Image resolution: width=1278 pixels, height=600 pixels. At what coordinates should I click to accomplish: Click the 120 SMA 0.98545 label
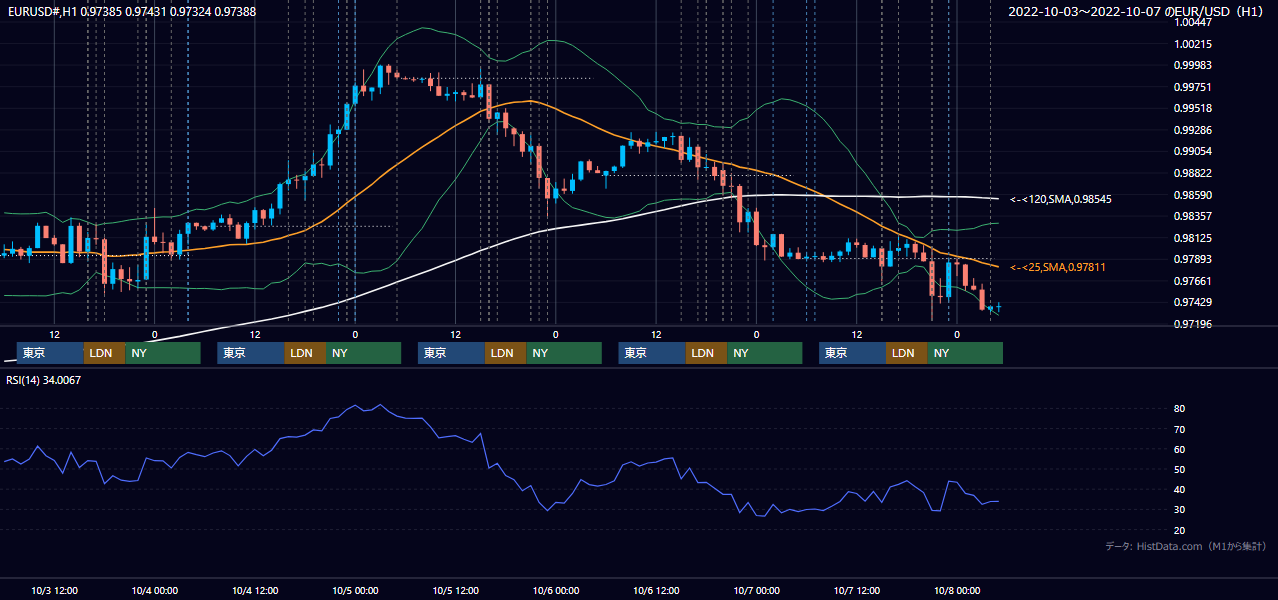coord(1060,199)
